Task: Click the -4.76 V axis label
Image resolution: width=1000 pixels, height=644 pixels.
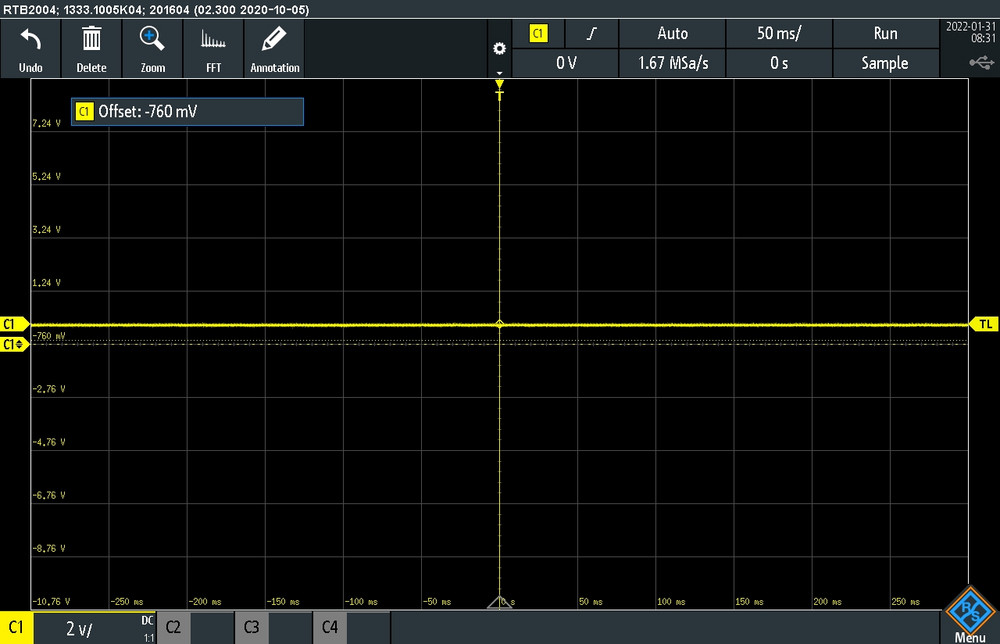Action: pyautogui.click(x=48, y=442)
